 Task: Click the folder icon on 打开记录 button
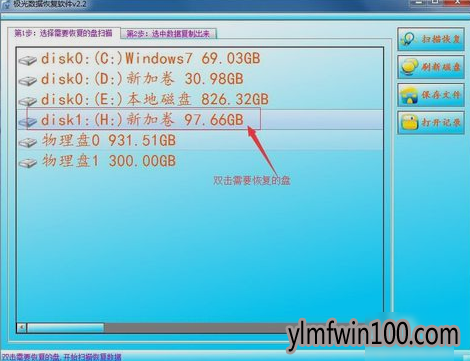[410, 123]
